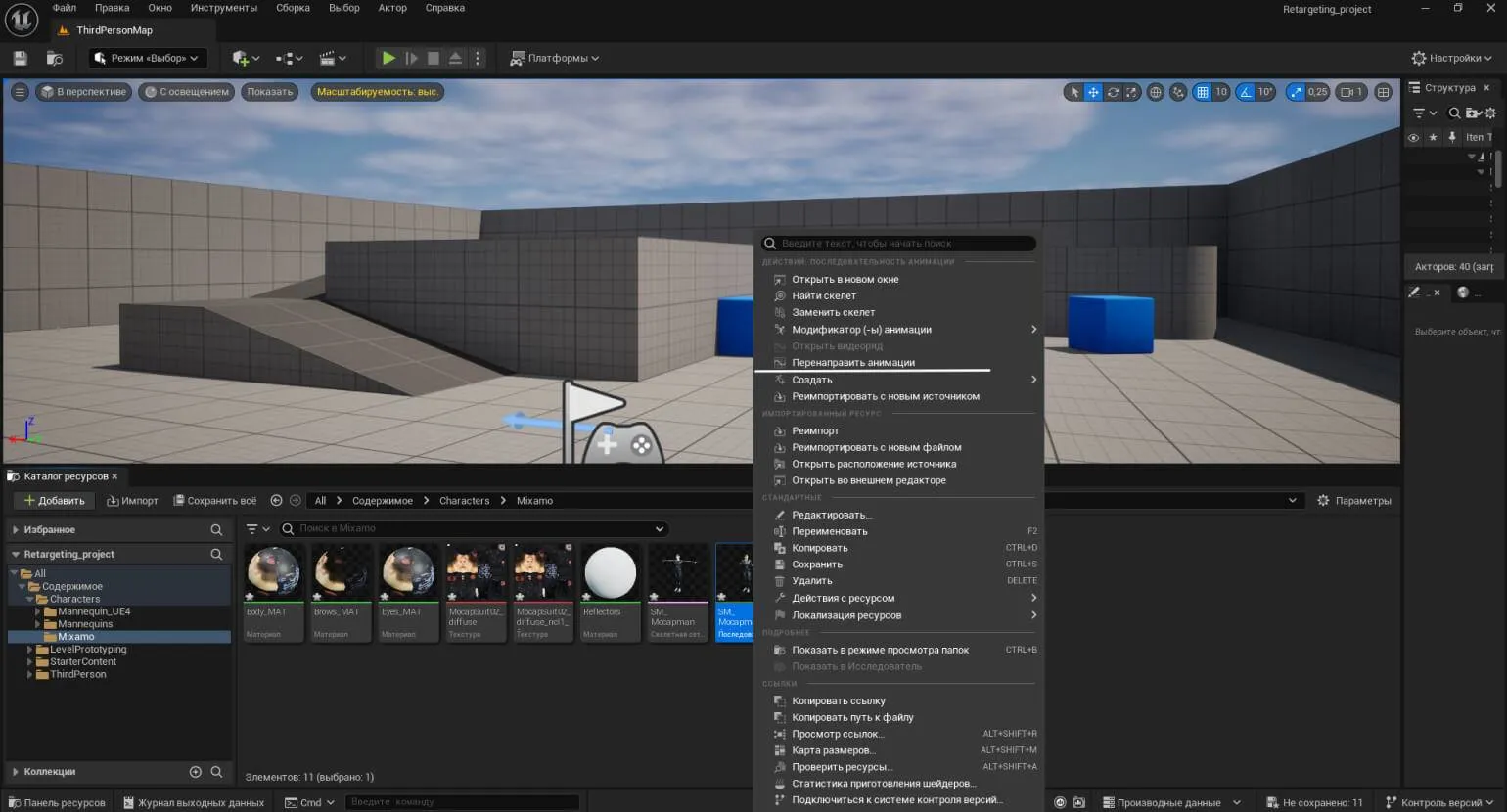
Task: Open the Инструменты menu in menu bar
Action: (x=223, y=8)
